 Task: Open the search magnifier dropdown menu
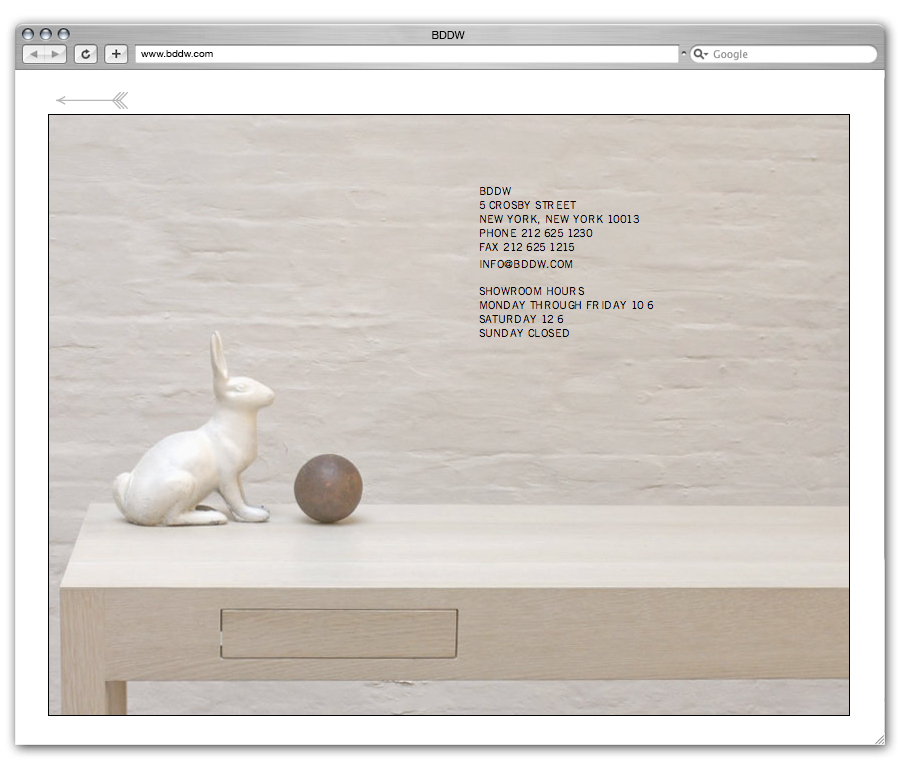tap(700, 54)
